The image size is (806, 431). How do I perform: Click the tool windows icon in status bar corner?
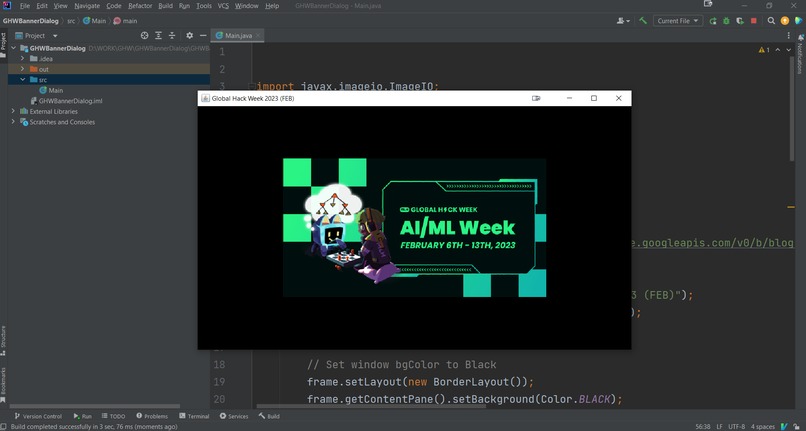click(x=3, y=426)
